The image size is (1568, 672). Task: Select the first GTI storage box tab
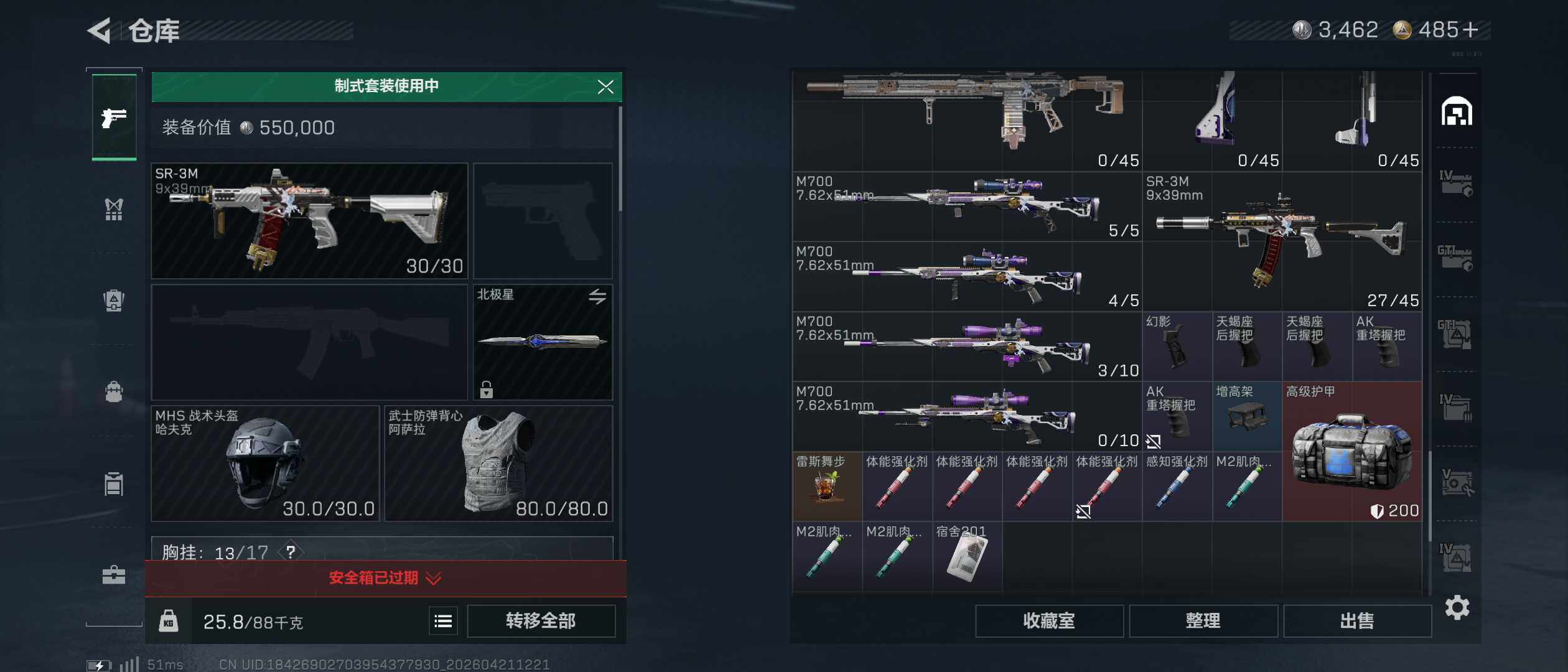click(x=1456, y=258)
